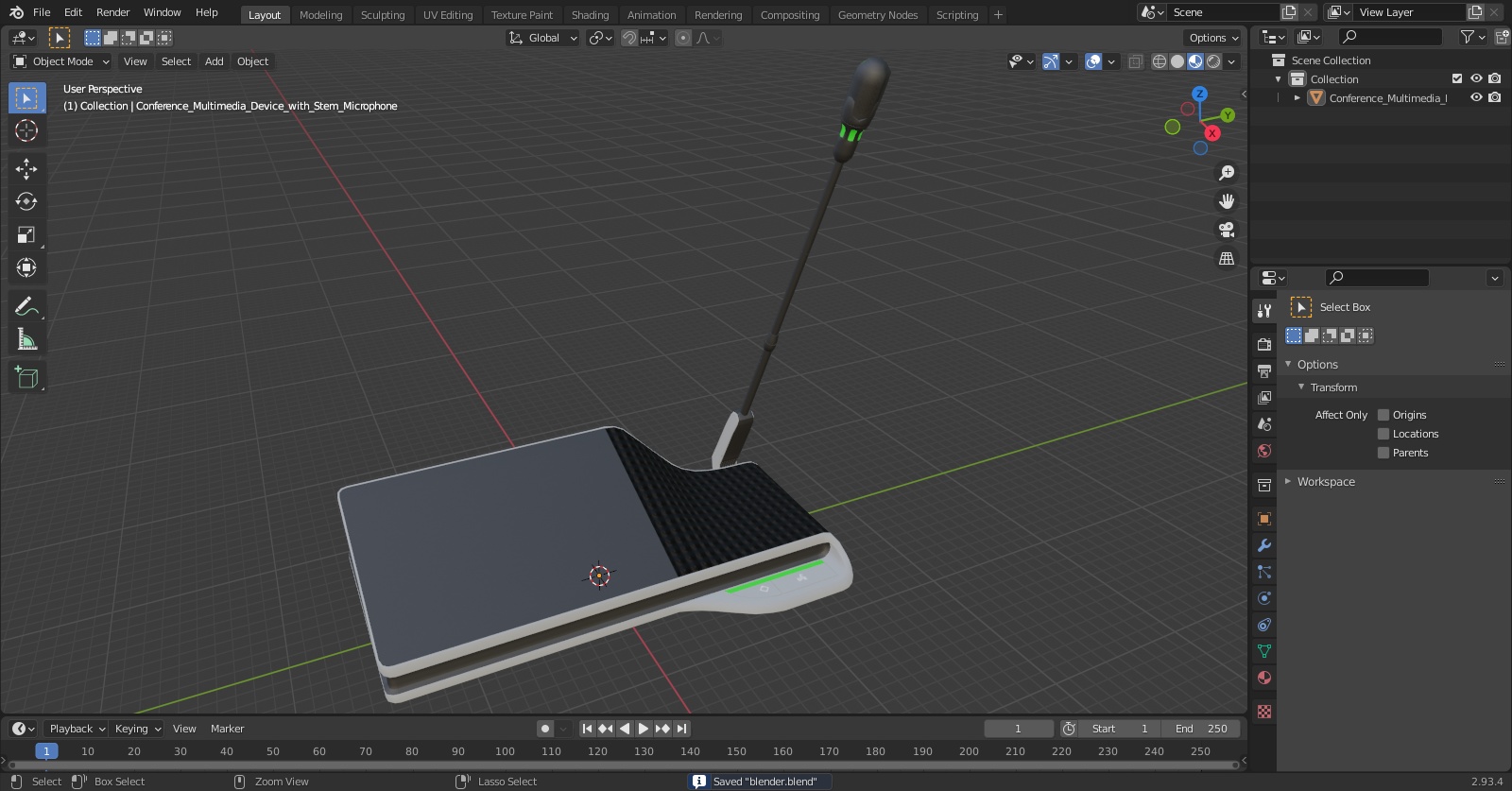Image resolution: width=1512 pixels, height=791 pixels.
Task: Toggle snapping magnet icon
Action: [x=628, y=38]
